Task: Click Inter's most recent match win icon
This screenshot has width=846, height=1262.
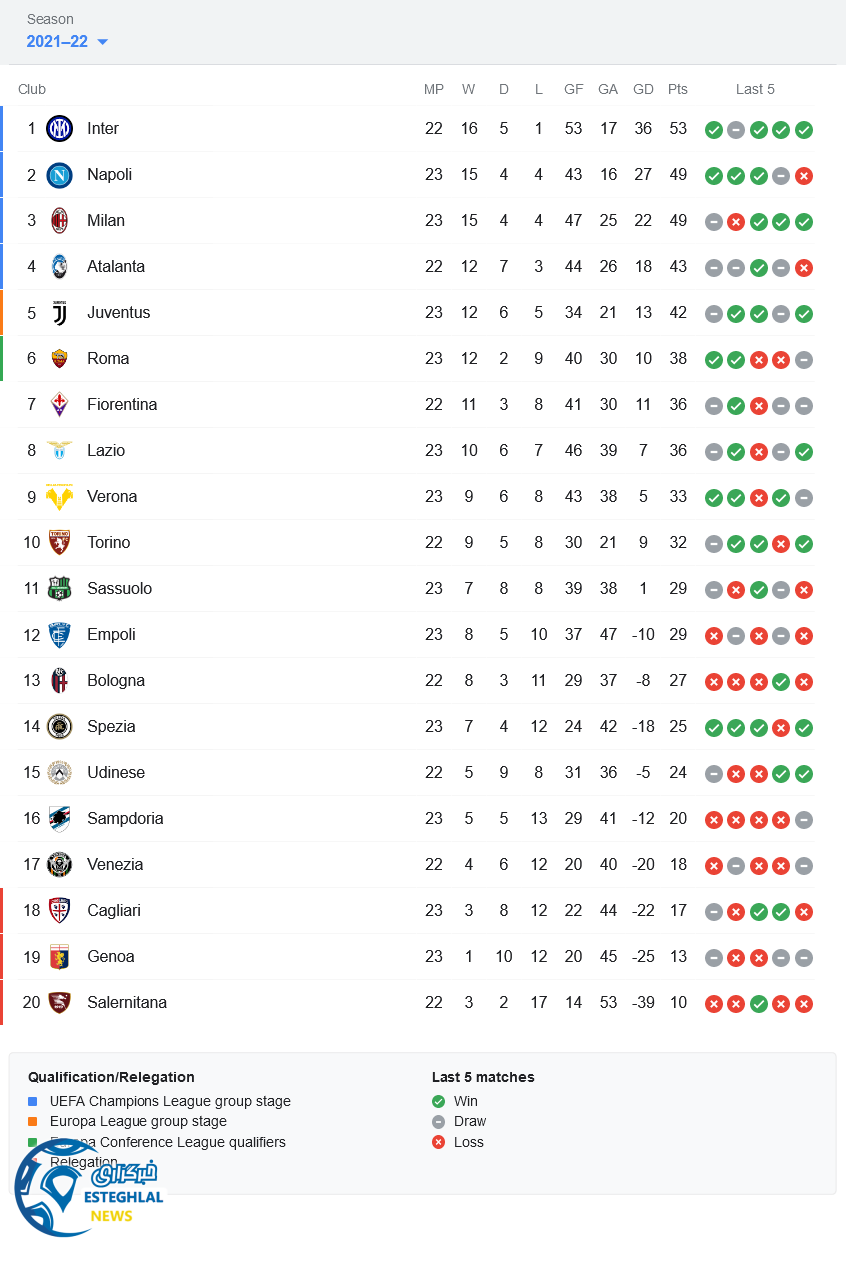Action: click(804, 130)
